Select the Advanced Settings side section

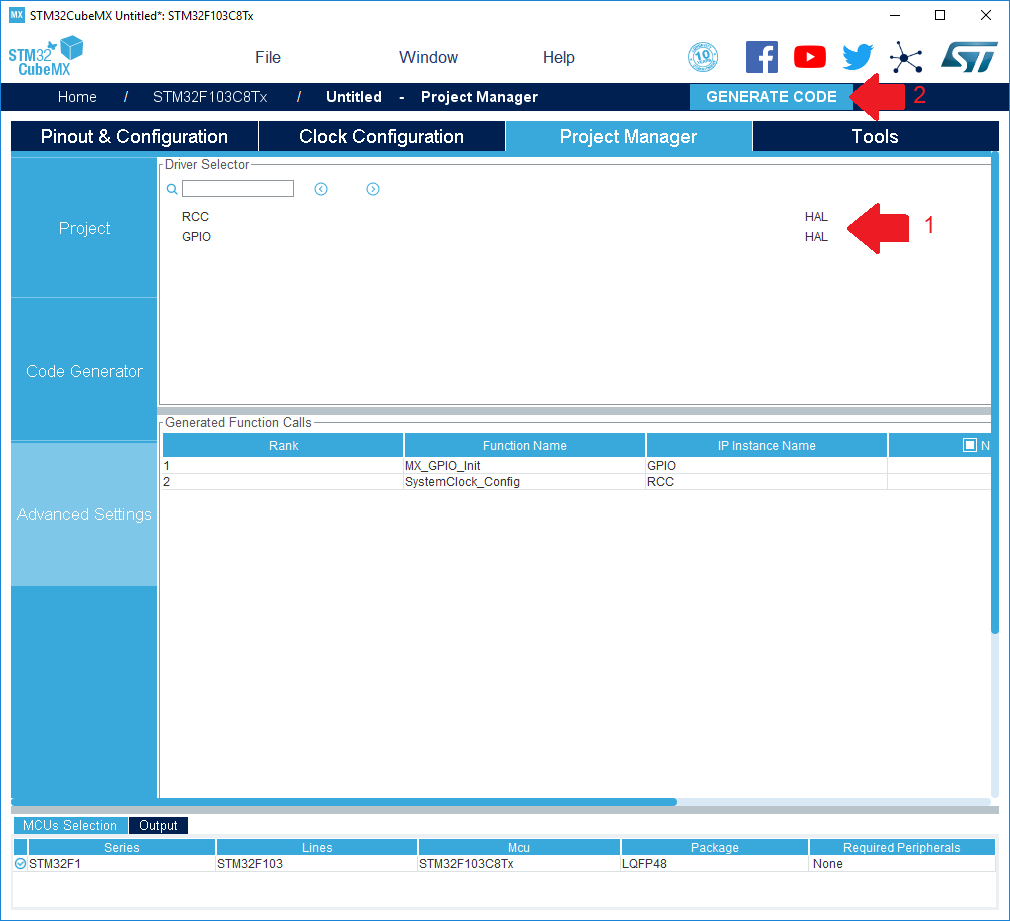84,514
